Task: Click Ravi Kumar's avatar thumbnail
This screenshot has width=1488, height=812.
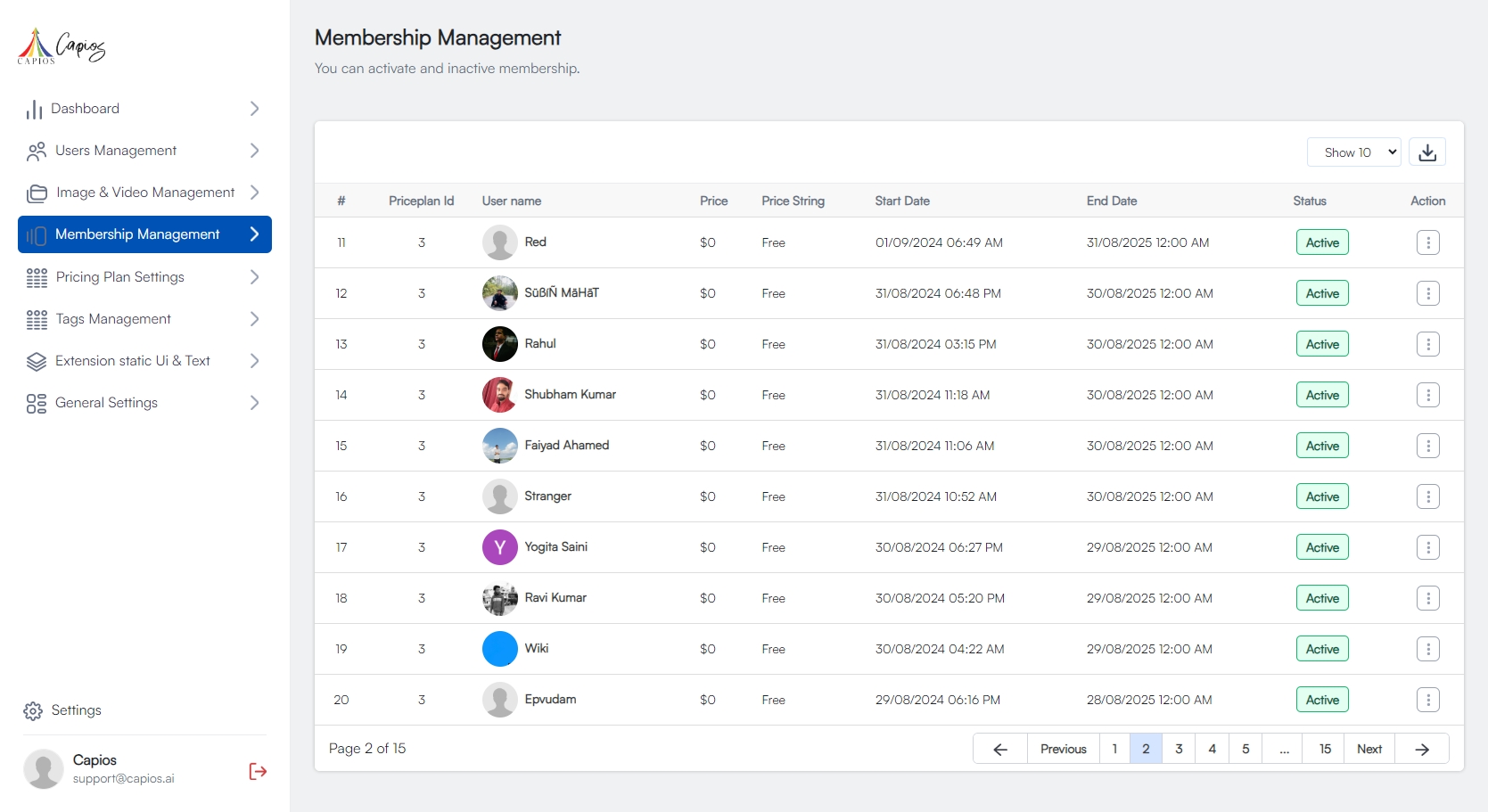Action: pos(500,598)
